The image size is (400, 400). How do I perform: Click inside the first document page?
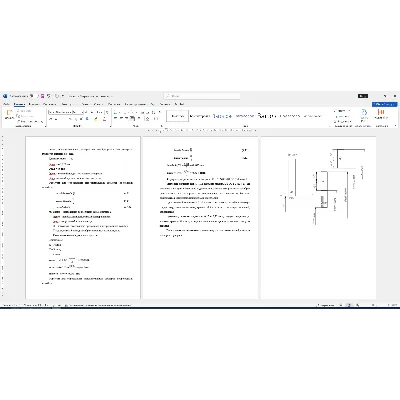tap(83, 218)
